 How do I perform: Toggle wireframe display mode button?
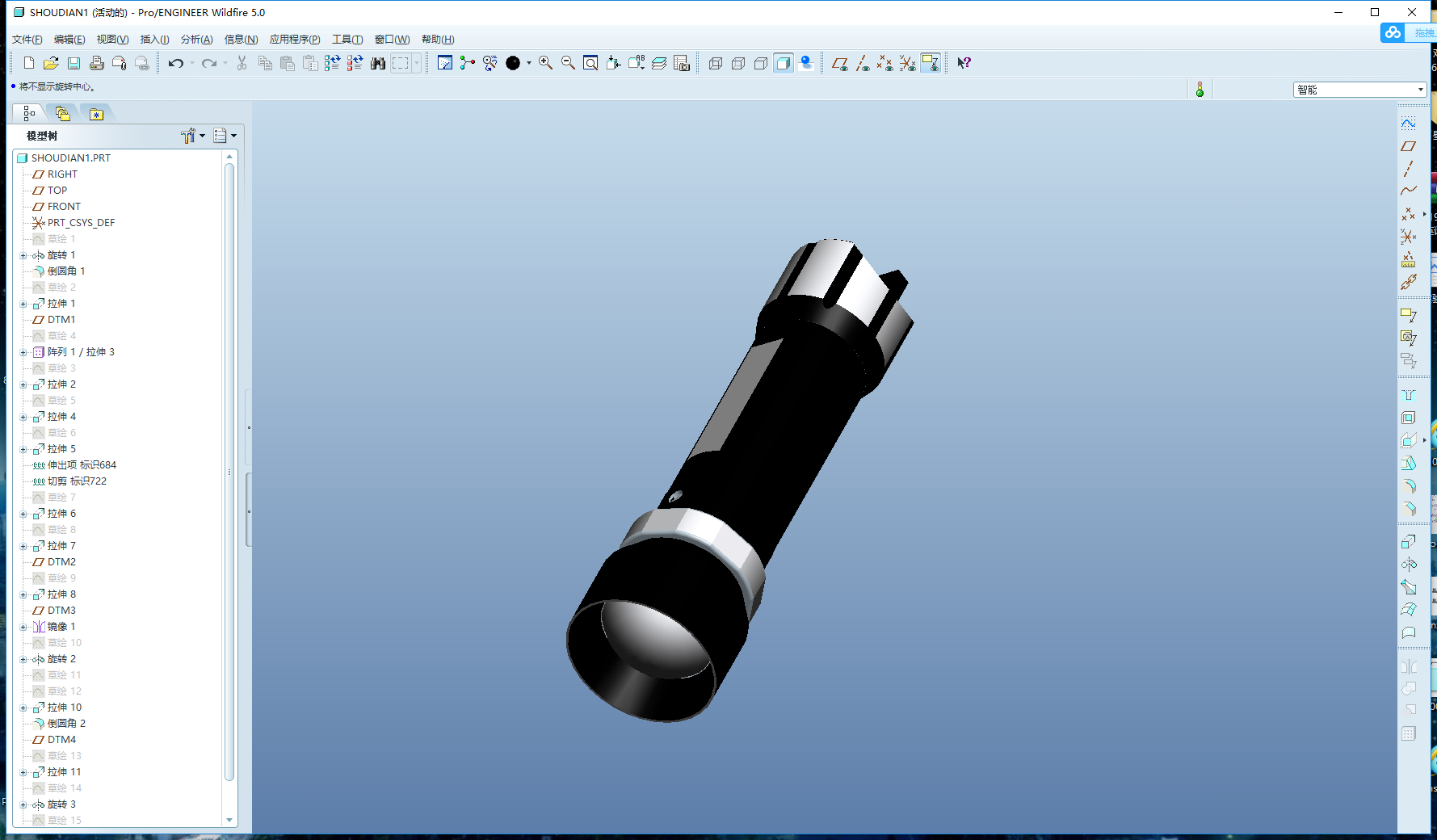click(715, 63)
